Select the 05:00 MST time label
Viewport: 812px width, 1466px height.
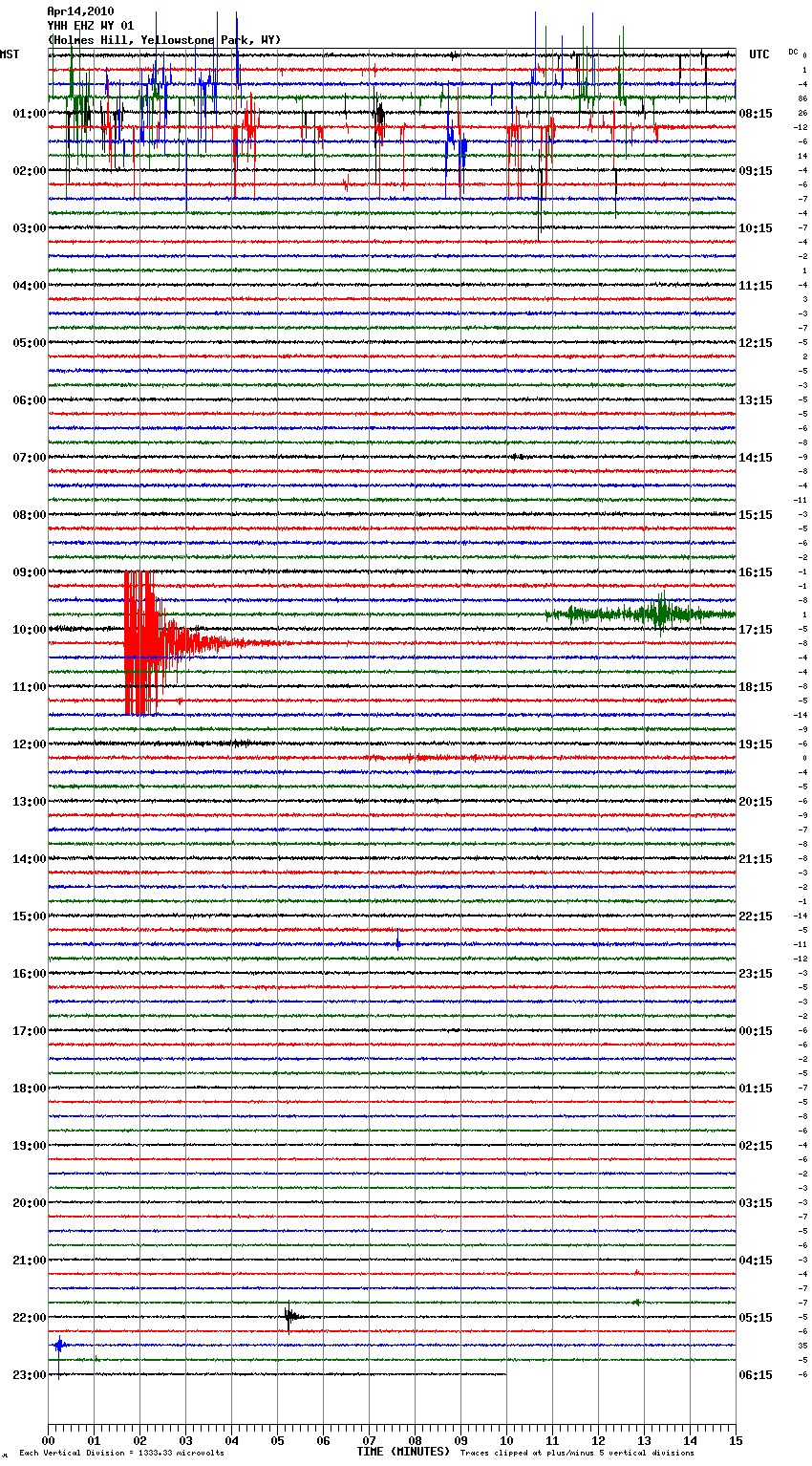pos(30,343)
